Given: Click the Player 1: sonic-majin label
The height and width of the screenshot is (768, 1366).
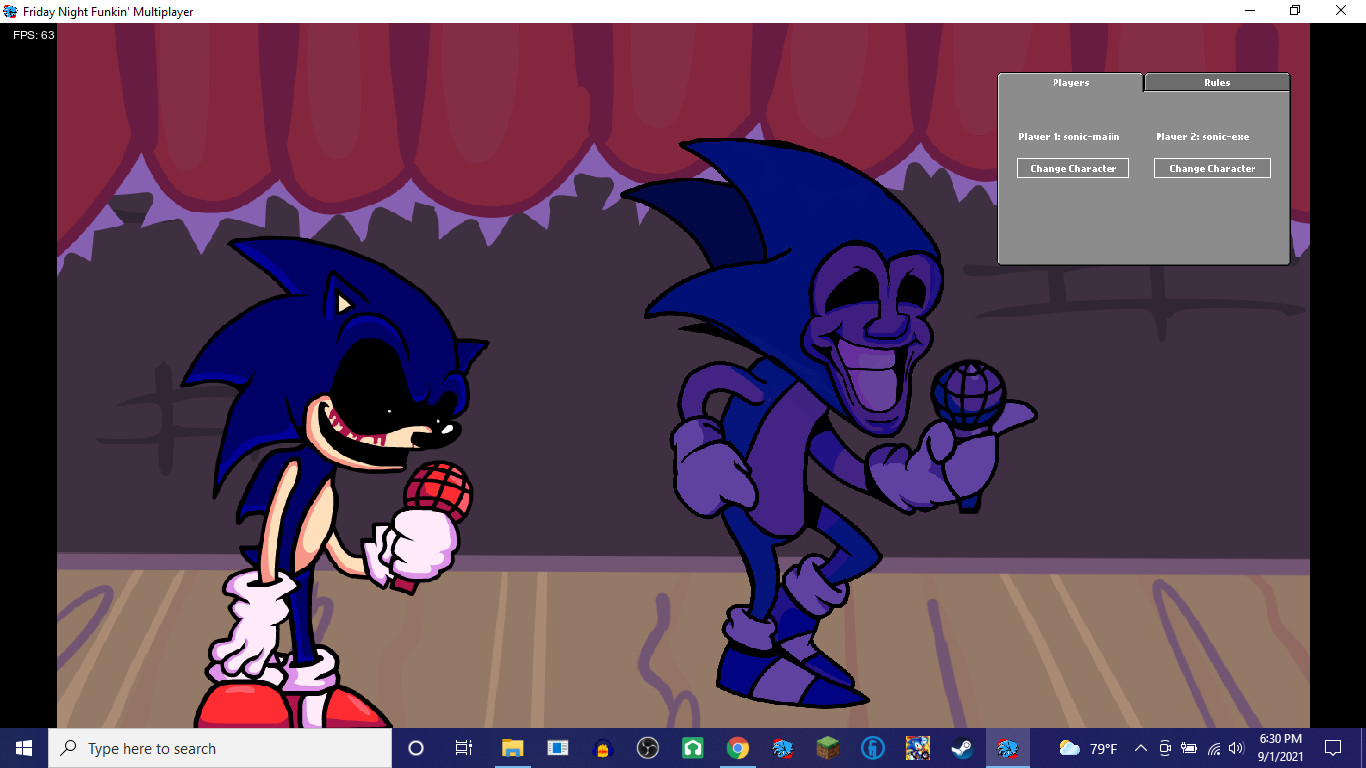Looking at the screenshot, I should pyautogui.click(x=1069, y=137).
